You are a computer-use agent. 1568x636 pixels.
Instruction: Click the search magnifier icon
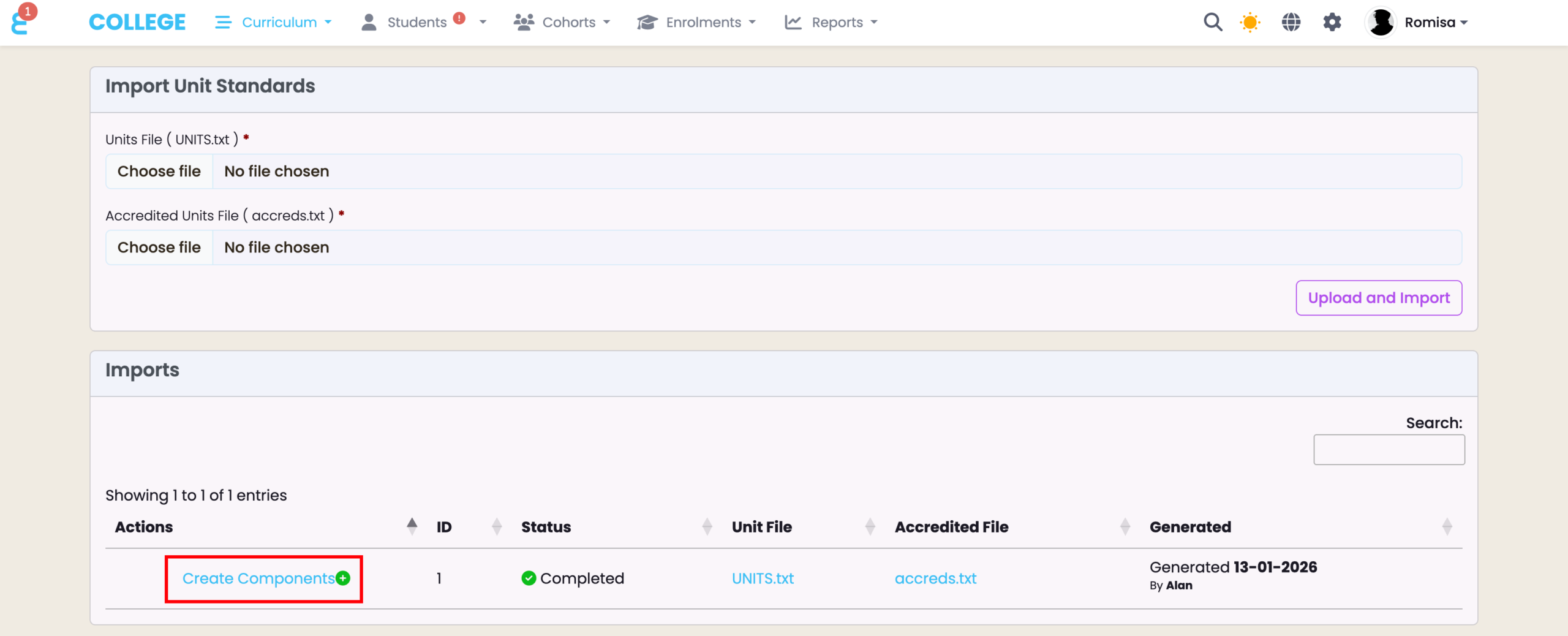click(x=1212, y=23)
